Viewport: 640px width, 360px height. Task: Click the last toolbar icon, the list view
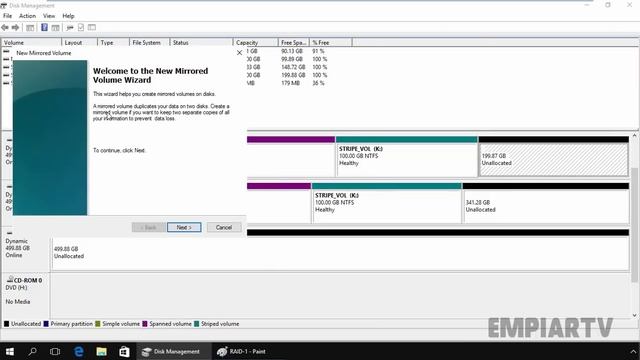[x=92, y=27]
